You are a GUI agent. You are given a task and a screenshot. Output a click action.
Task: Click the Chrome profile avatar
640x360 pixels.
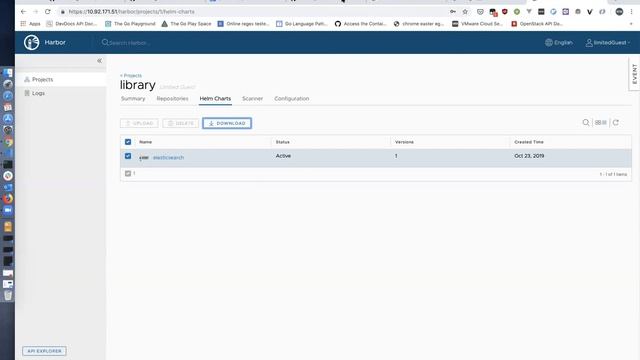point(619,12)
